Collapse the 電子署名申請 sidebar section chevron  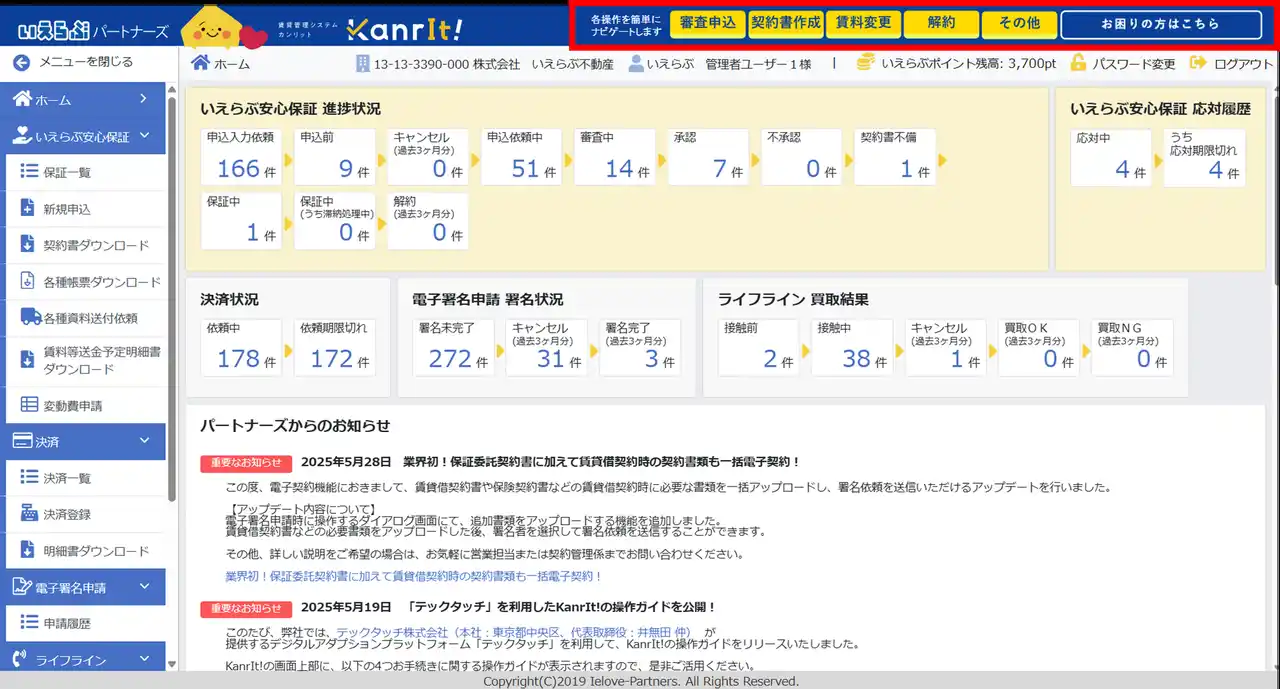[x=144, y=587]
